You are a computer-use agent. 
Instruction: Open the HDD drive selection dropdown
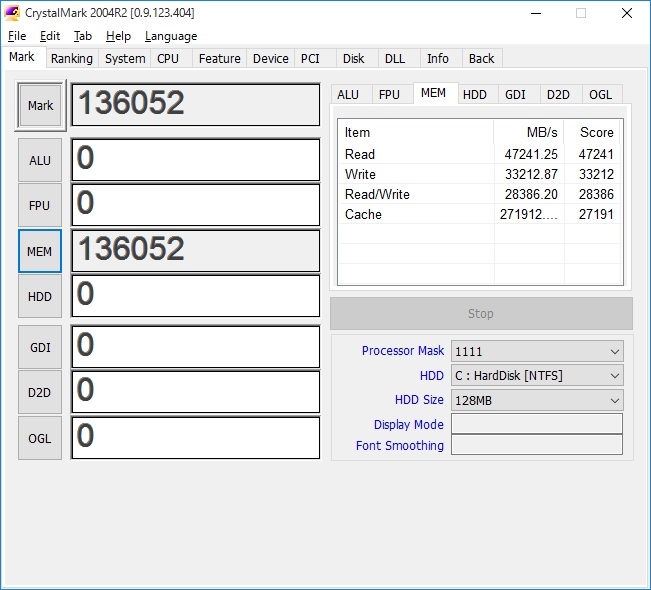pyautogui.click(x=536, y=375)
